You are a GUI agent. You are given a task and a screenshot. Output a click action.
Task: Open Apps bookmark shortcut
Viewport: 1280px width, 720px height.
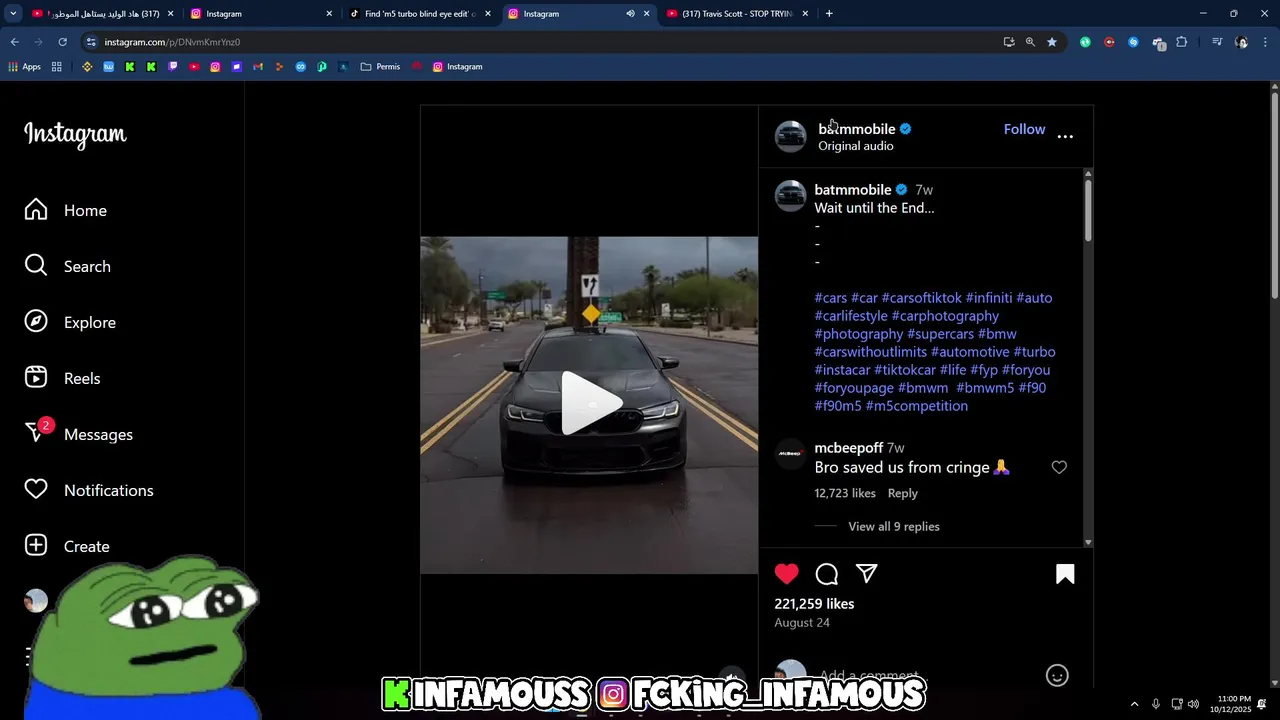coord(24,67)
